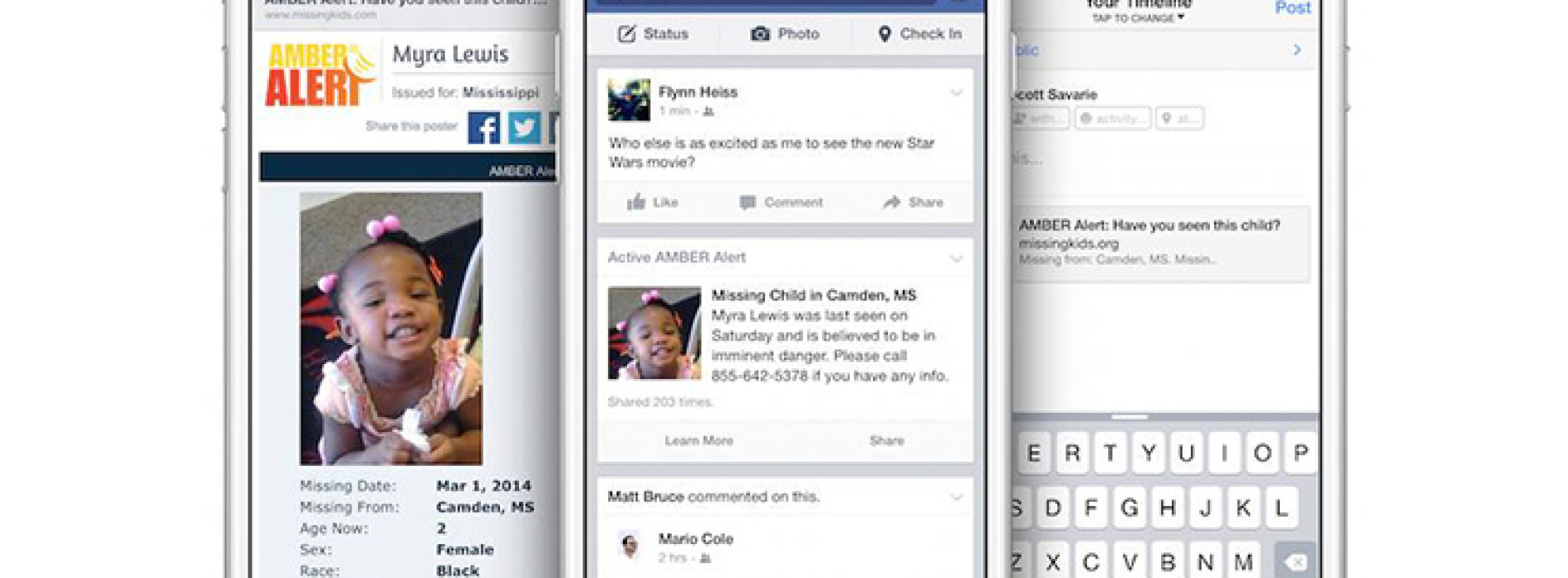
Task: Expand options on Flynn Heiss's post
Action: click(956, 92)
